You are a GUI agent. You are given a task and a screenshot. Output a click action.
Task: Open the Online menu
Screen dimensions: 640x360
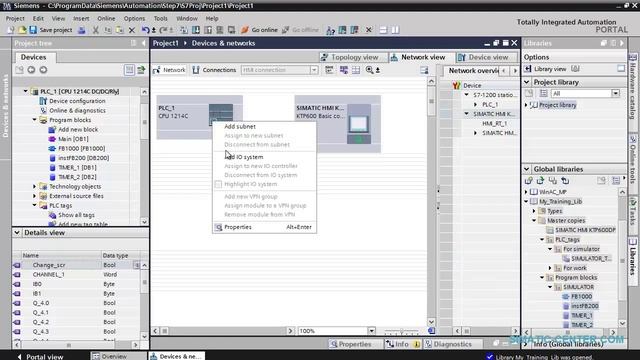[x=106, y=18]
